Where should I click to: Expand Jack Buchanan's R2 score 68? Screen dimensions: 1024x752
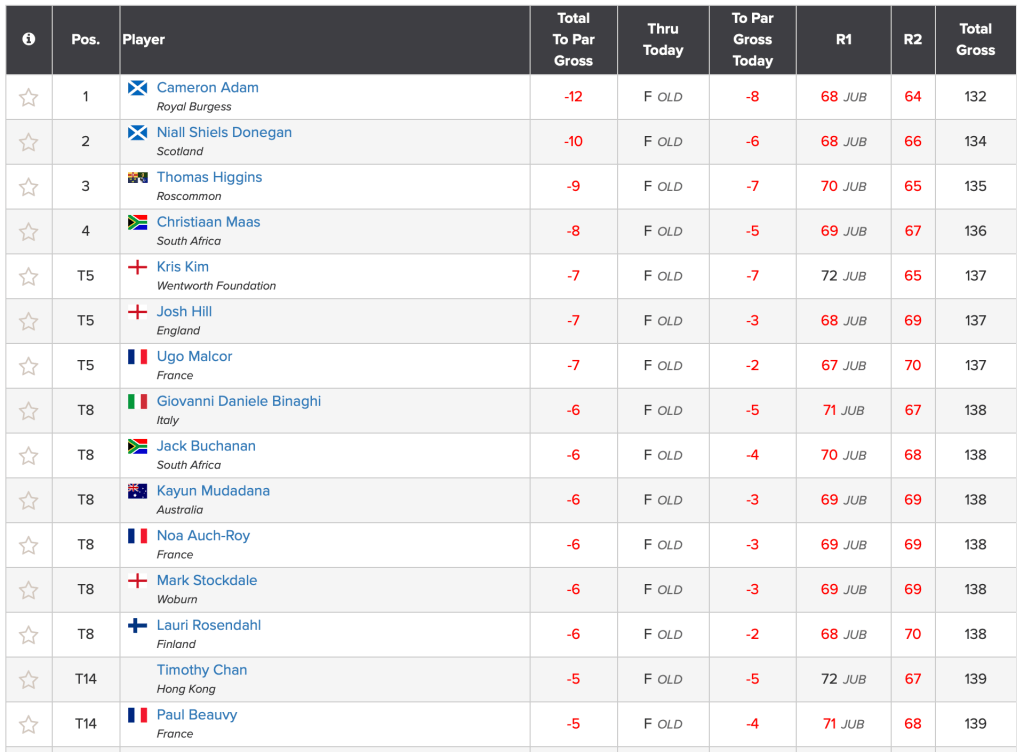coord(912,455)
